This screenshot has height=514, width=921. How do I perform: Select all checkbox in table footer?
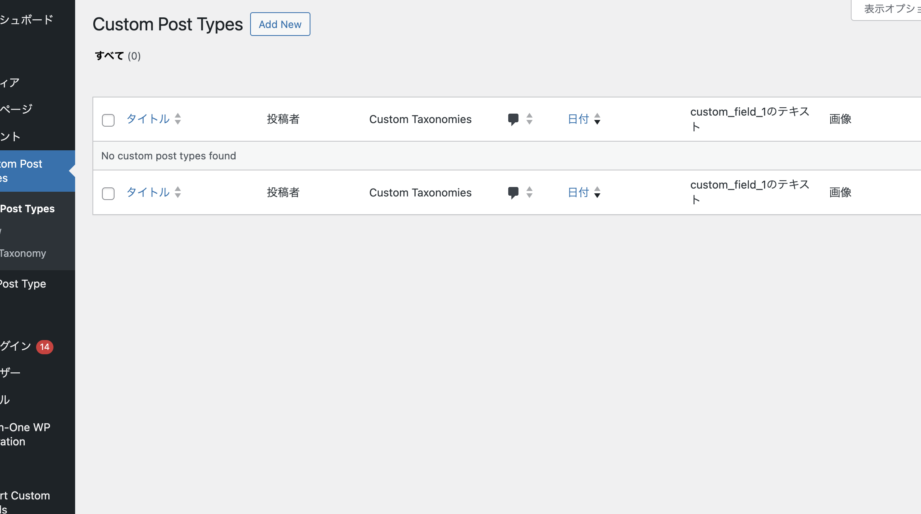point(108,194)
